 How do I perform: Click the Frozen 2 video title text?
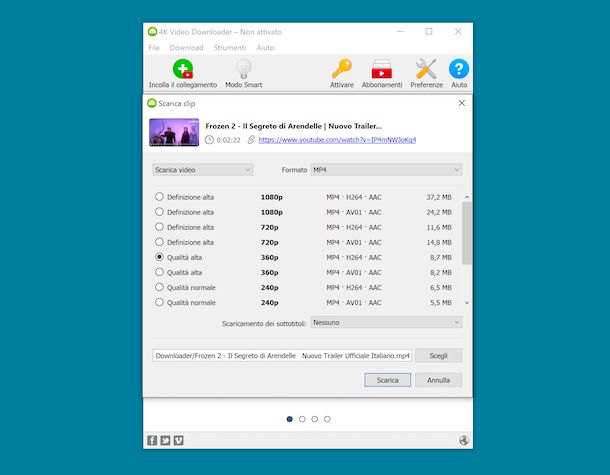[x=293, y=126]
